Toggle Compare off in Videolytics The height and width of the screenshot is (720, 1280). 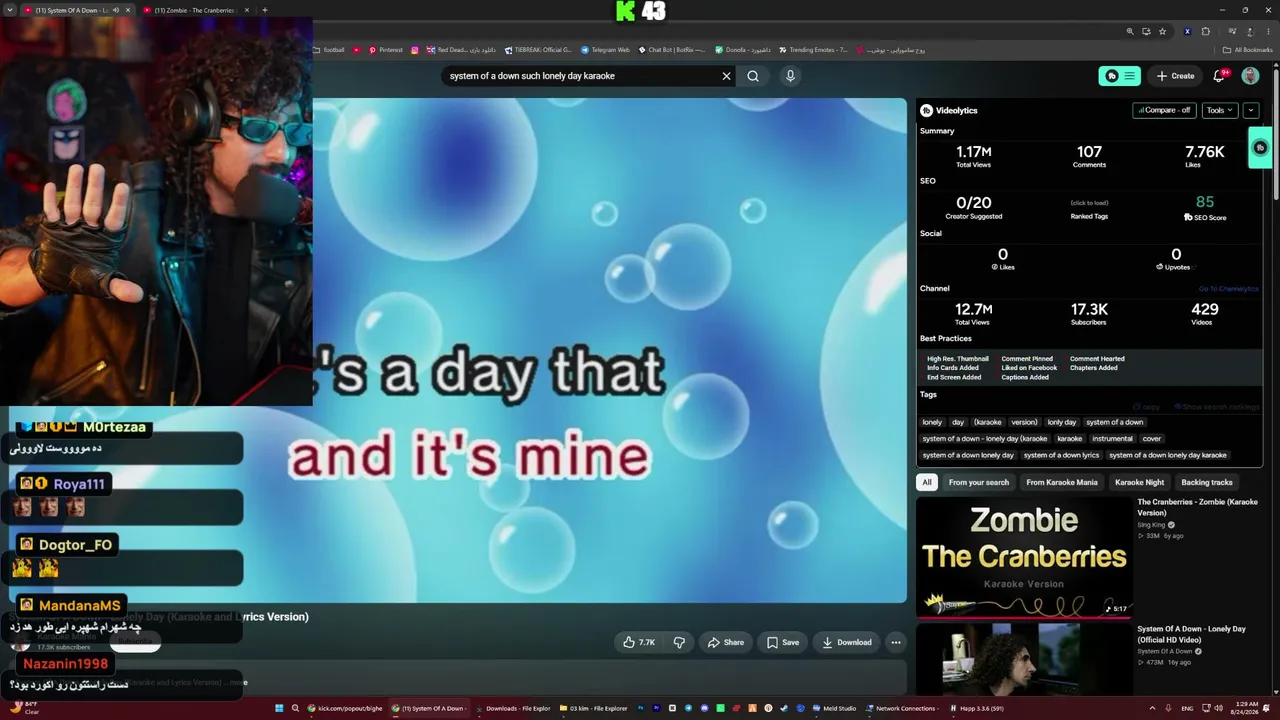click(1164, 110)
